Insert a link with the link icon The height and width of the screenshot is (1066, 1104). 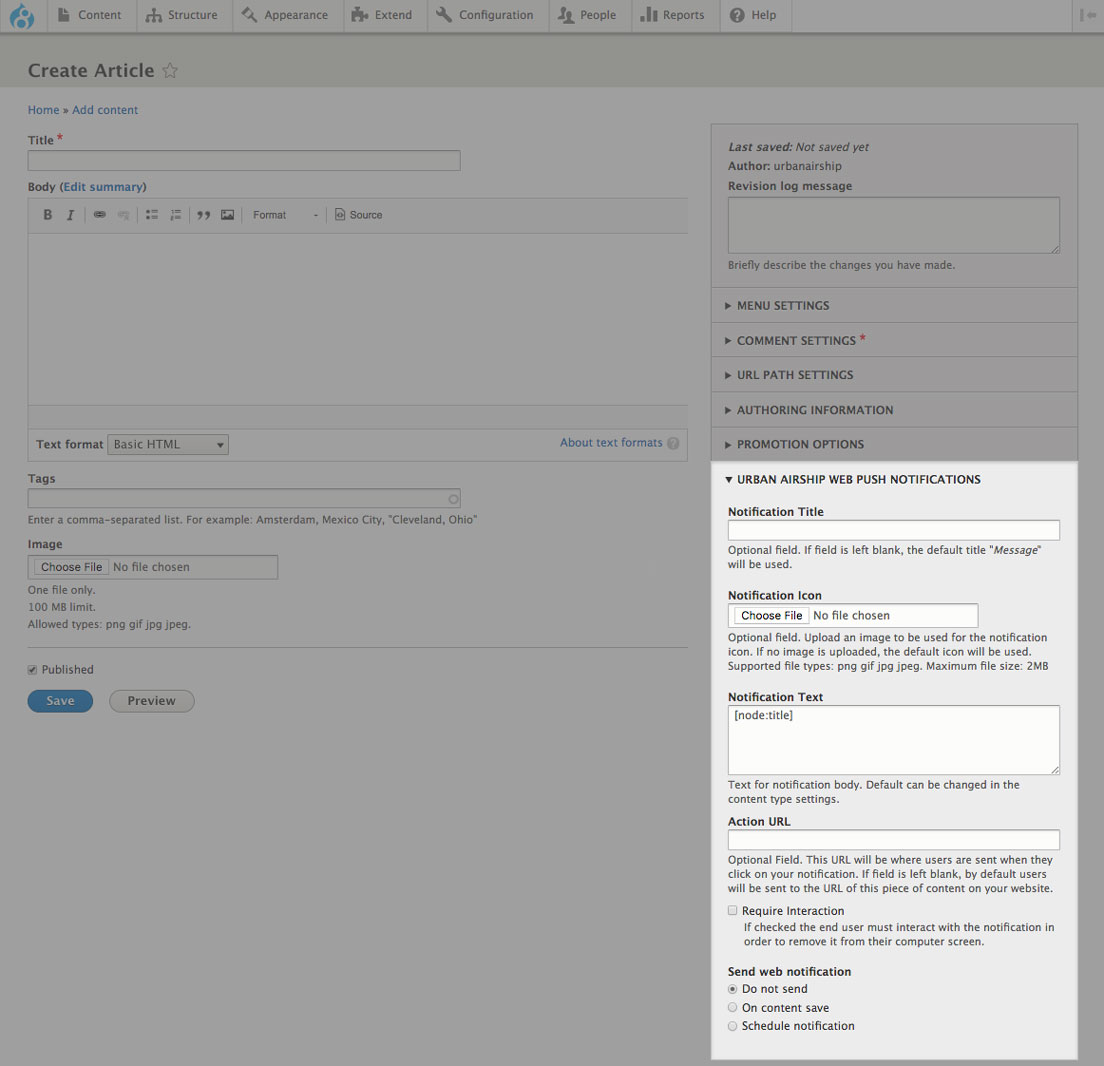tap(99, 215)
